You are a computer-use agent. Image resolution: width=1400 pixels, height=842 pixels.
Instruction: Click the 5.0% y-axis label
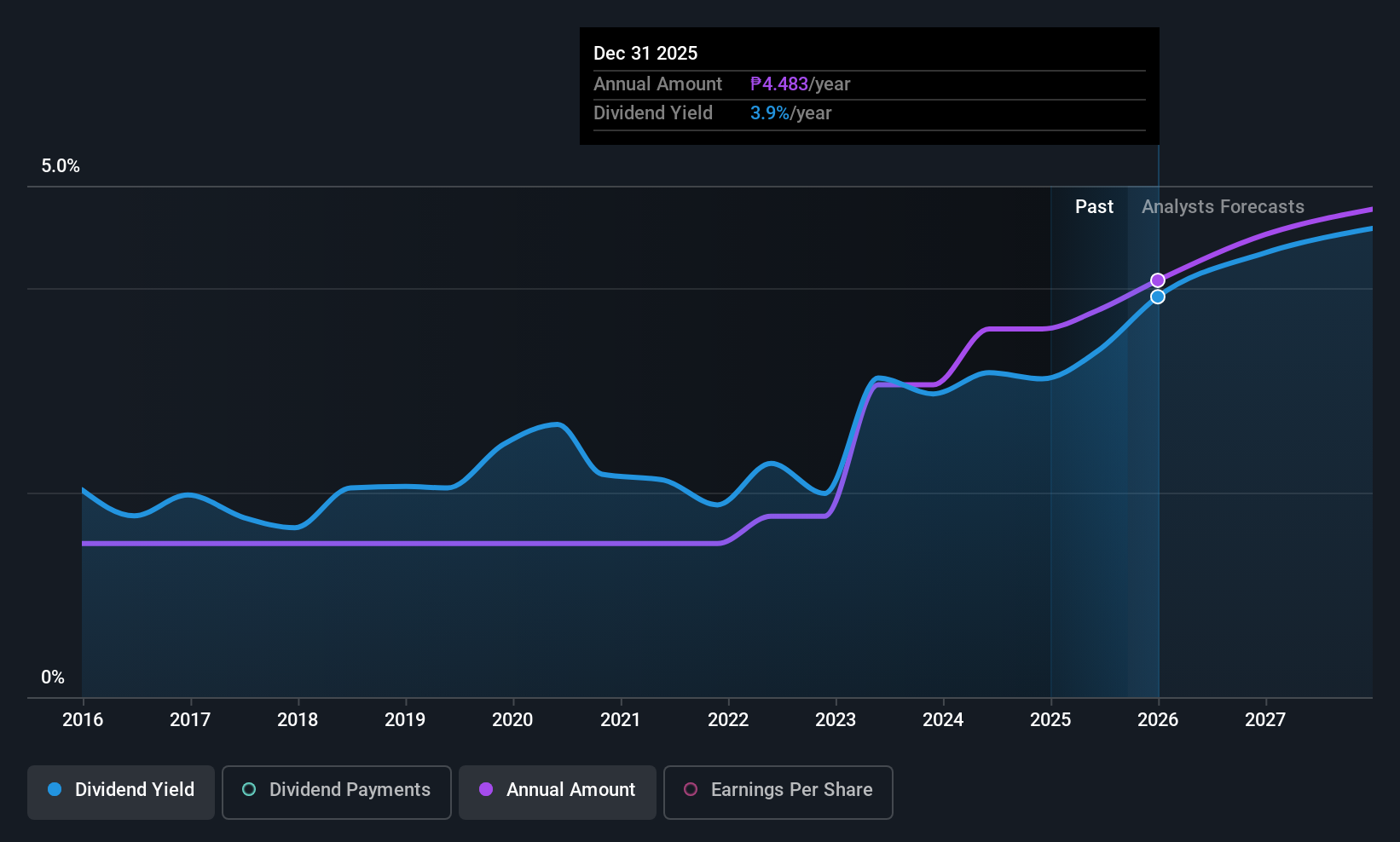(61, 166)
